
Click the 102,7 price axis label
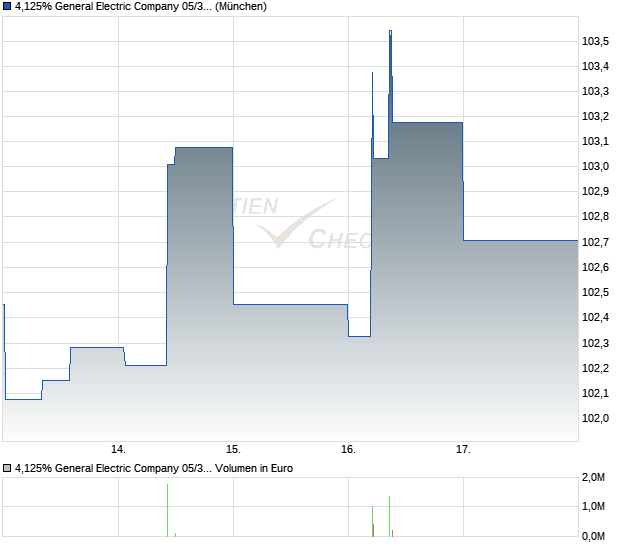coord(596,242)
